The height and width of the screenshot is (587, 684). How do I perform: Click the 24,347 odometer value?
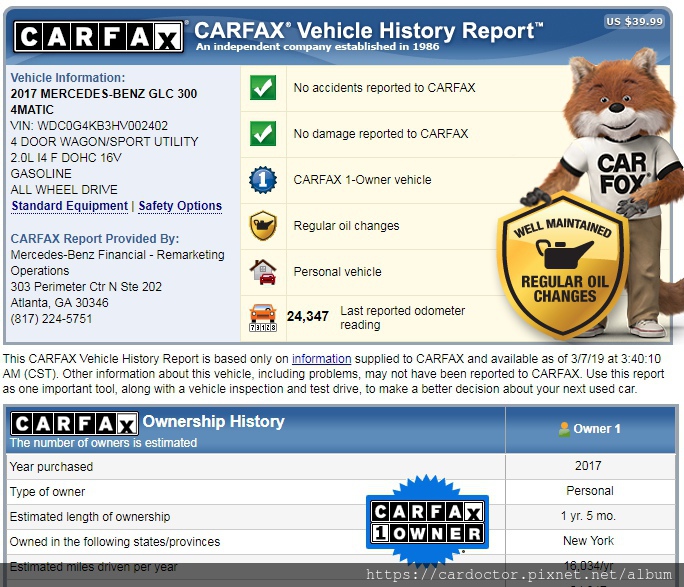coord(308,316)
